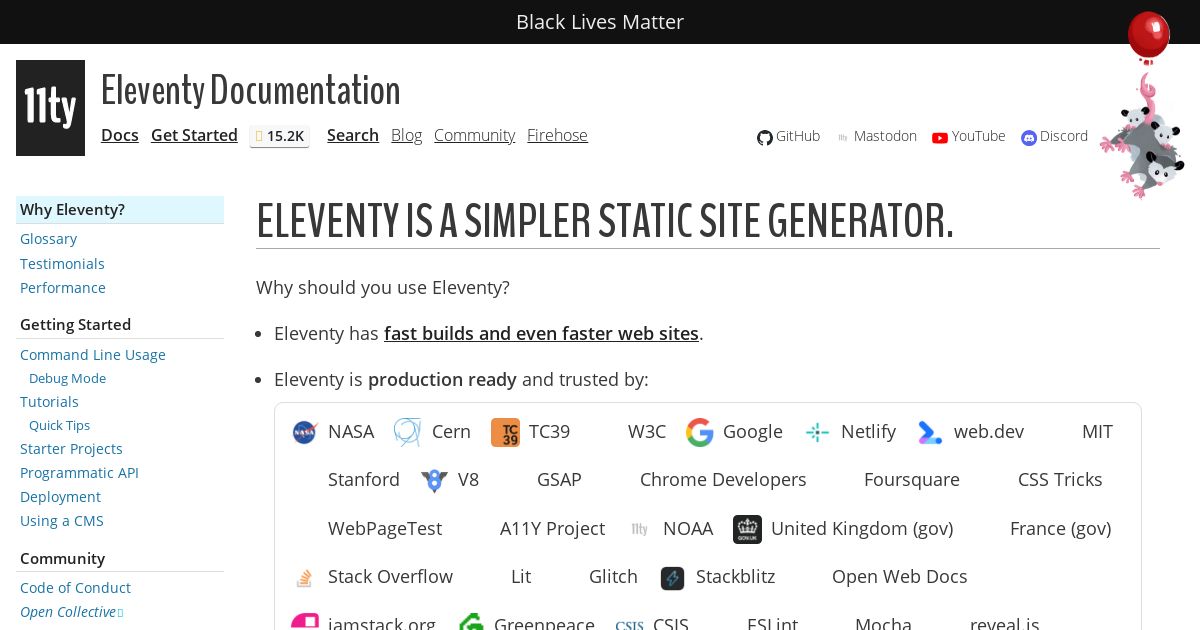Click the Mastodon social link
The image size is (1200, 630).
(x=876, y=137)
